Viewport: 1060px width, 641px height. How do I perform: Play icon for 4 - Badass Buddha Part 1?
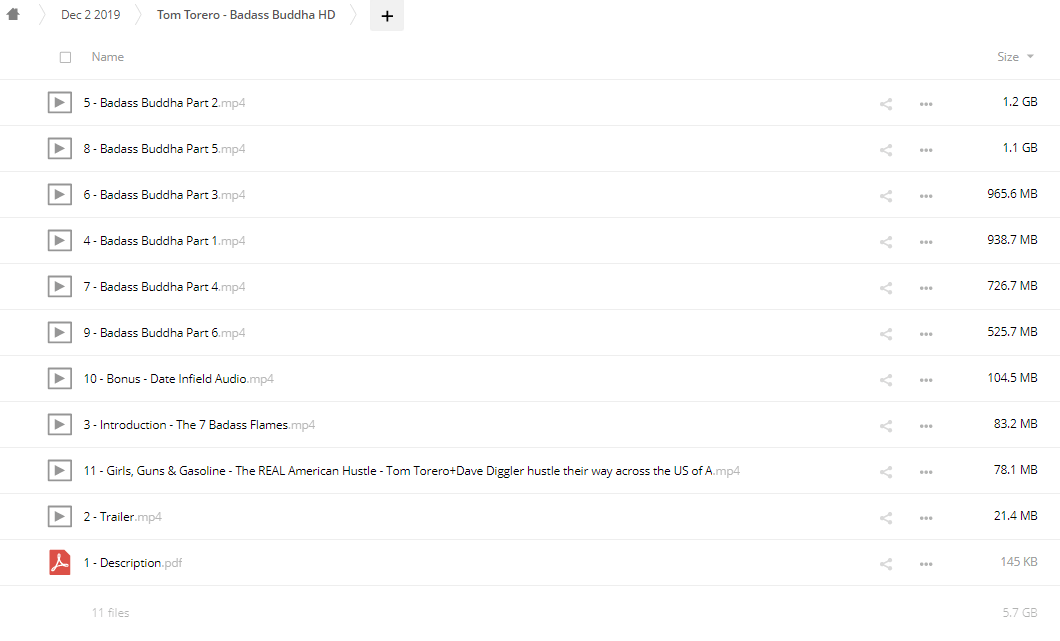click(x=59, y=241)
